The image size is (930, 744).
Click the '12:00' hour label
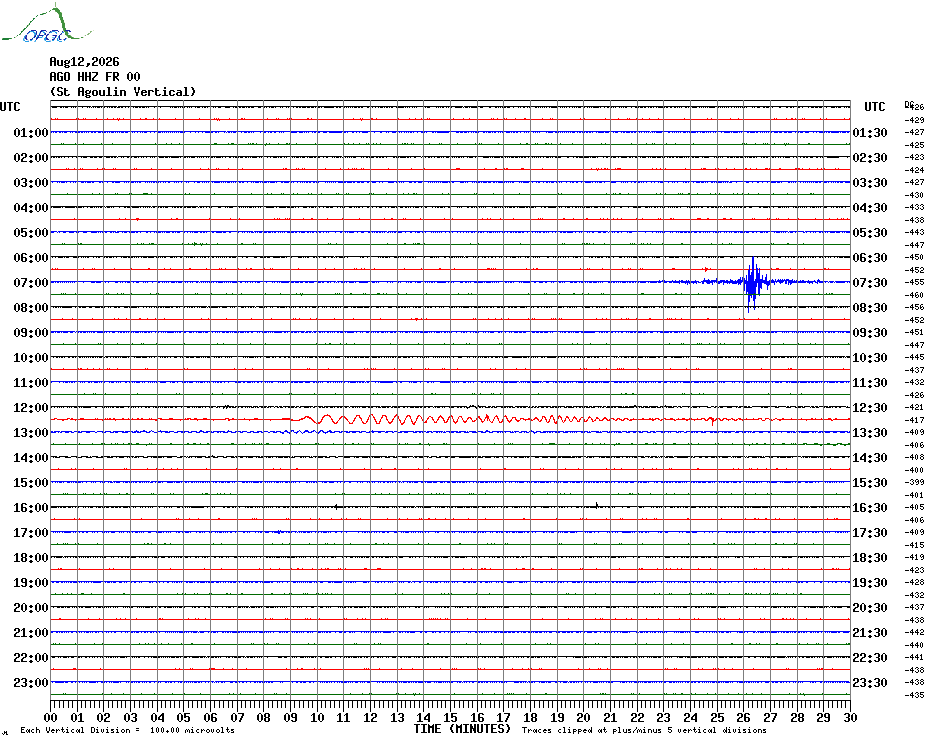coord(31,408)
